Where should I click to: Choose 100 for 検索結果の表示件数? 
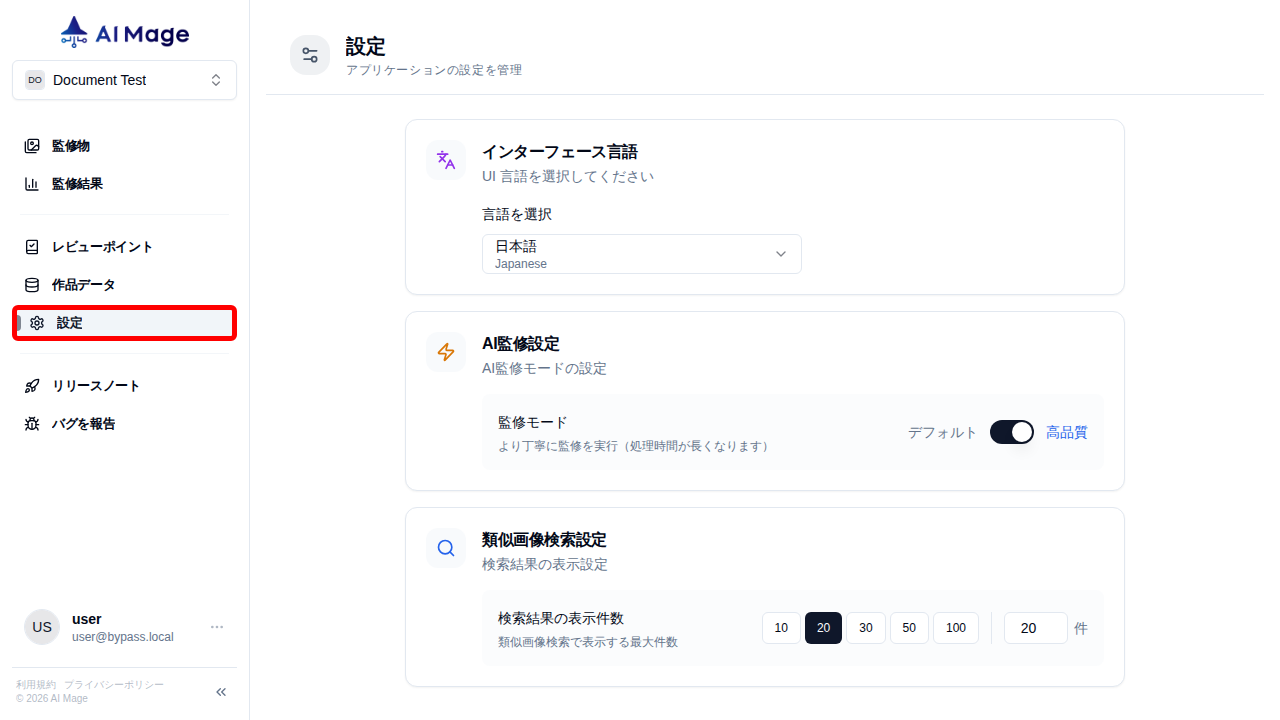955,628
